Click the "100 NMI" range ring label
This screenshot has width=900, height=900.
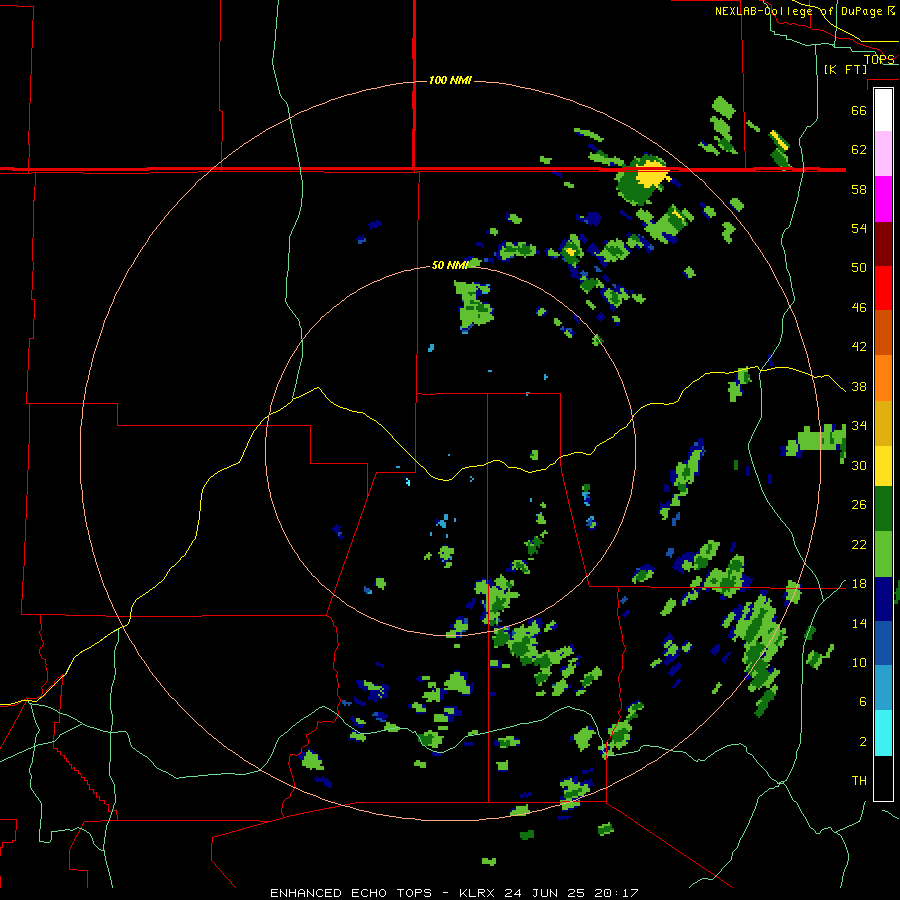tap(450, 80)
